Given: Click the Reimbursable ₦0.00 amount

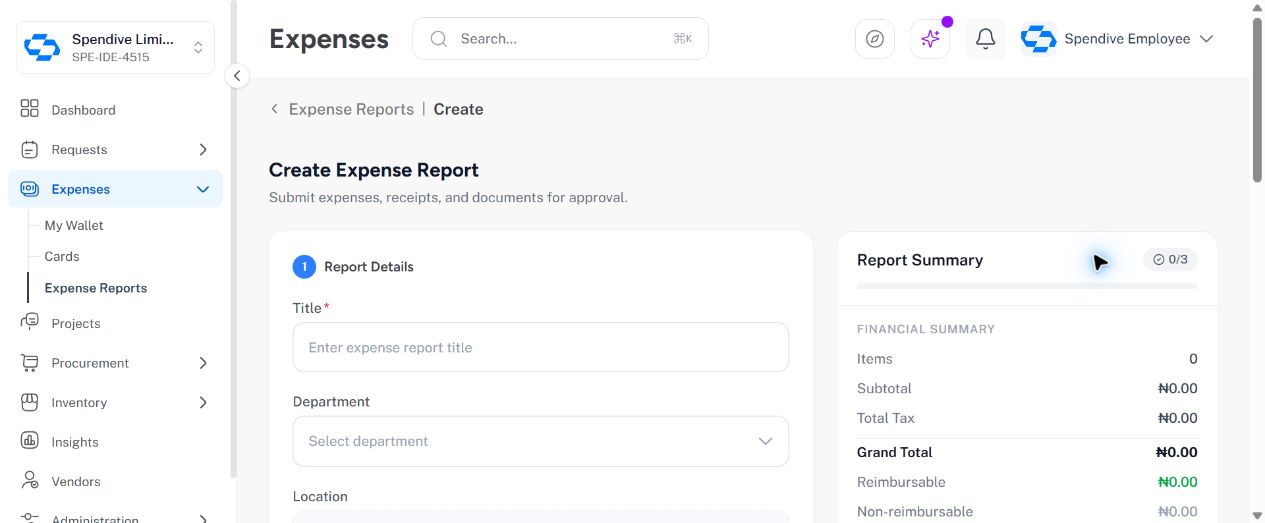Looking at the screenshot, I should [x=1177, y=482].
